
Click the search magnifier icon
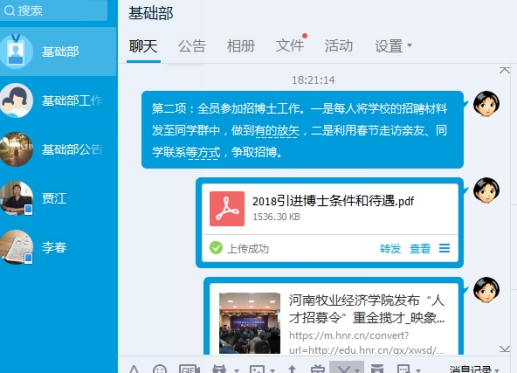[x=9, y=11]
